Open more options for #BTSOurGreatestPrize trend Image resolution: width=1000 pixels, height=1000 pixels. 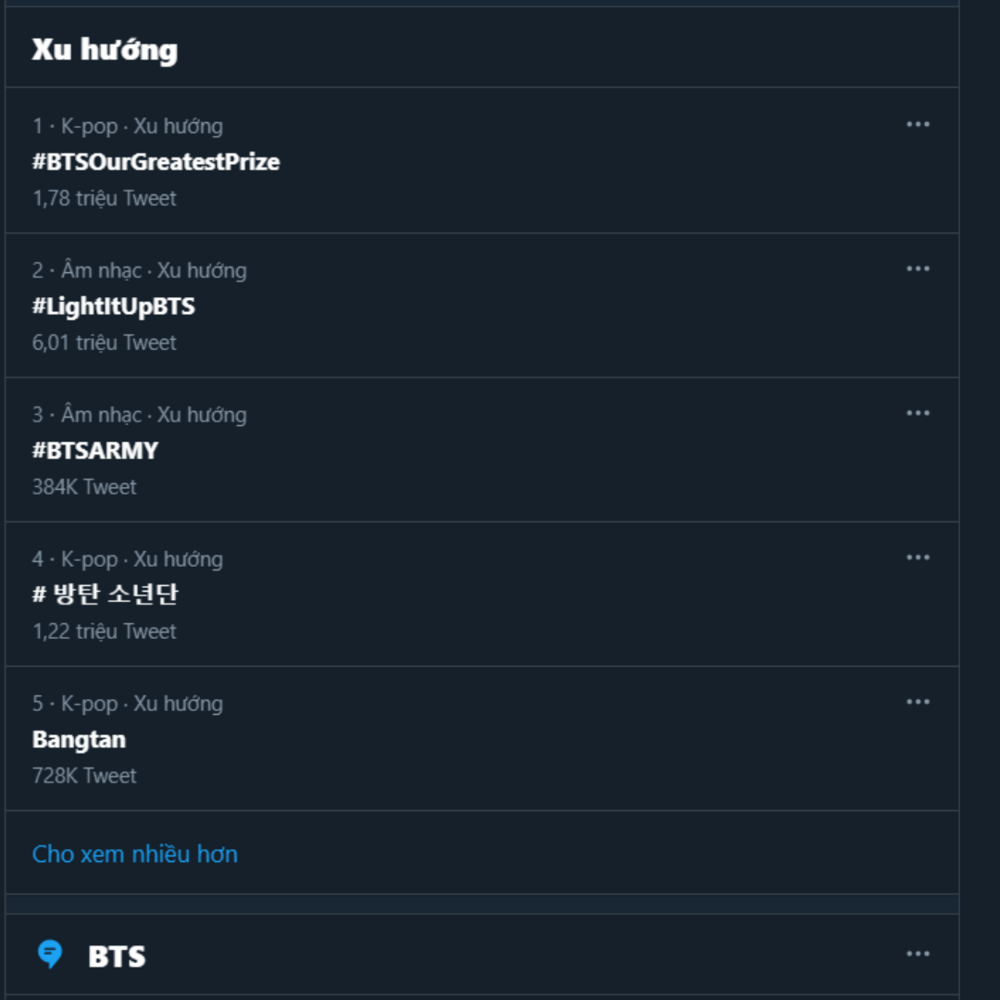[x=917, y=125]
